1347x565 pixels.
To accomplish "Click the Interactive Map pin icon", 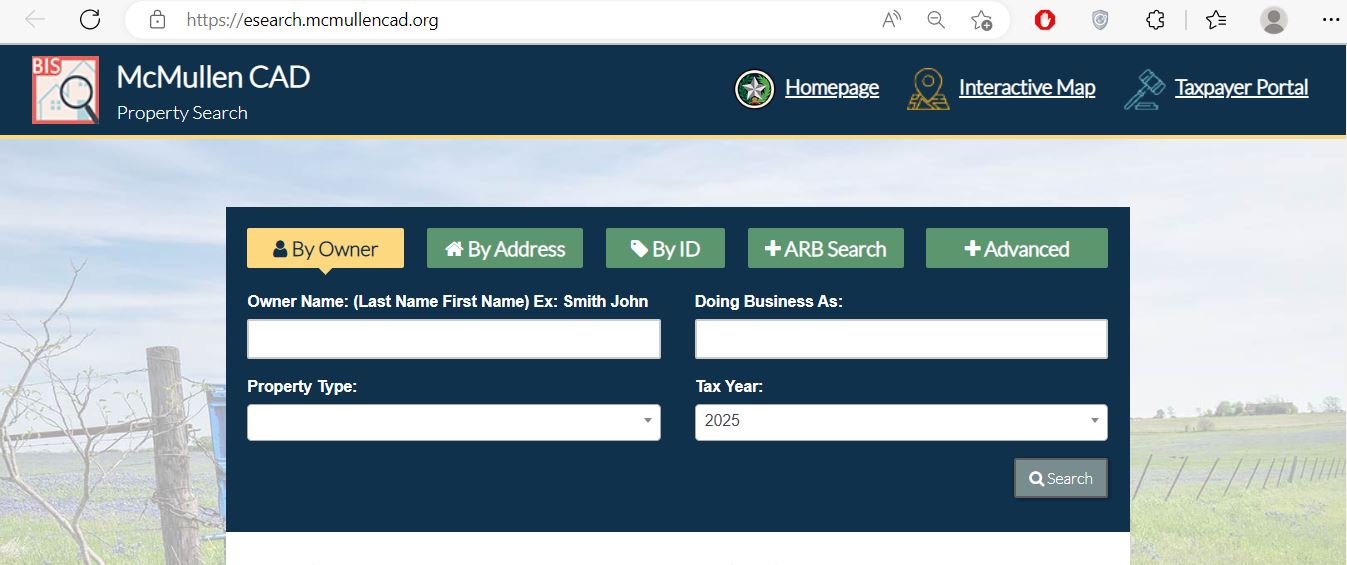I will click(927, 89).
